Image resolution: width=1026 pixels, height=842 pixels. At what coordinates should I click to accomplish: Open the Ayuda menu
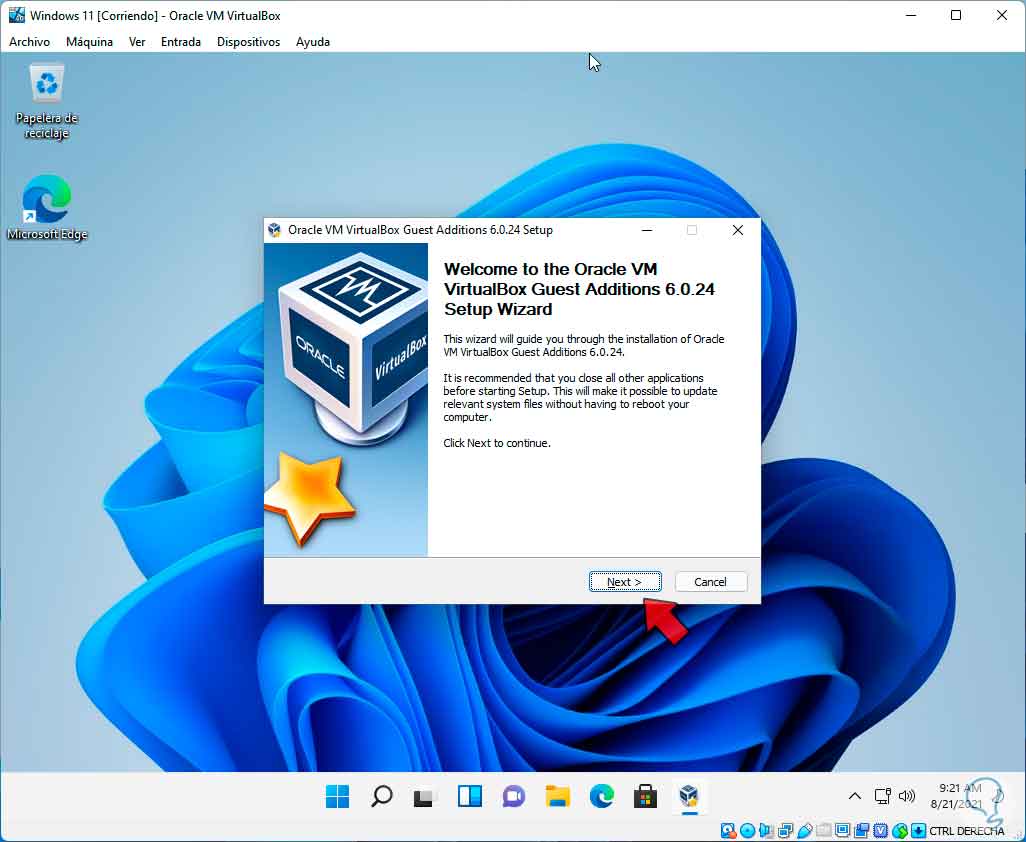click(x=313, y=42)
